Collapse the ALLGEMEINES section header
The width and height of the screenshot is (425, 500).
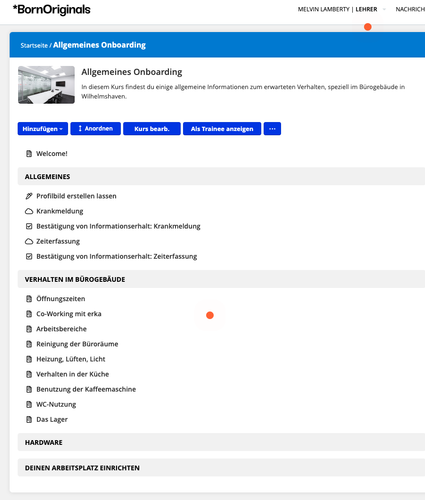pyautogui.click(x=221, y=176)
